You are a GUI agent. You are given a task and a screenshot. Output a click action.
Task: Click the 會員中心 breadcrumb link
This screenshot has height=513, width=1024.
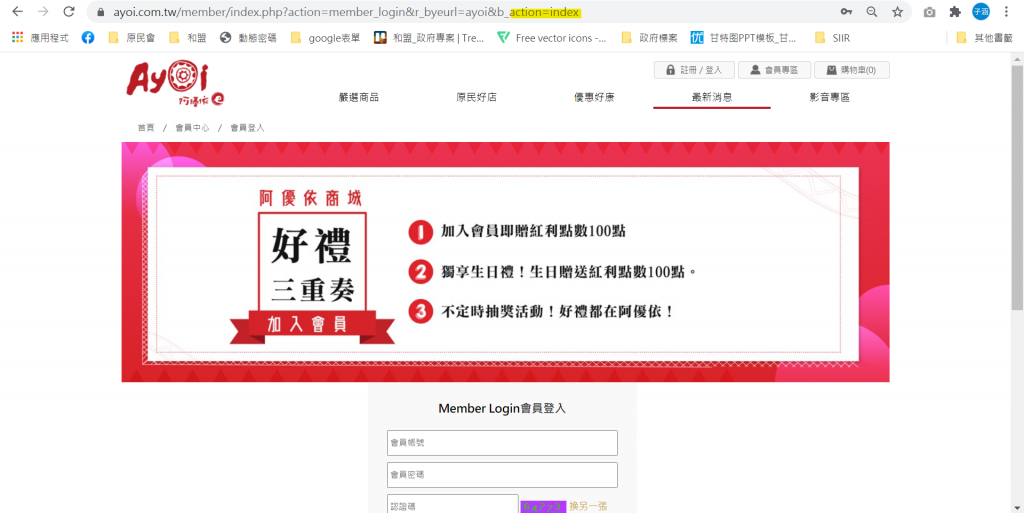[x=192, y=128]
